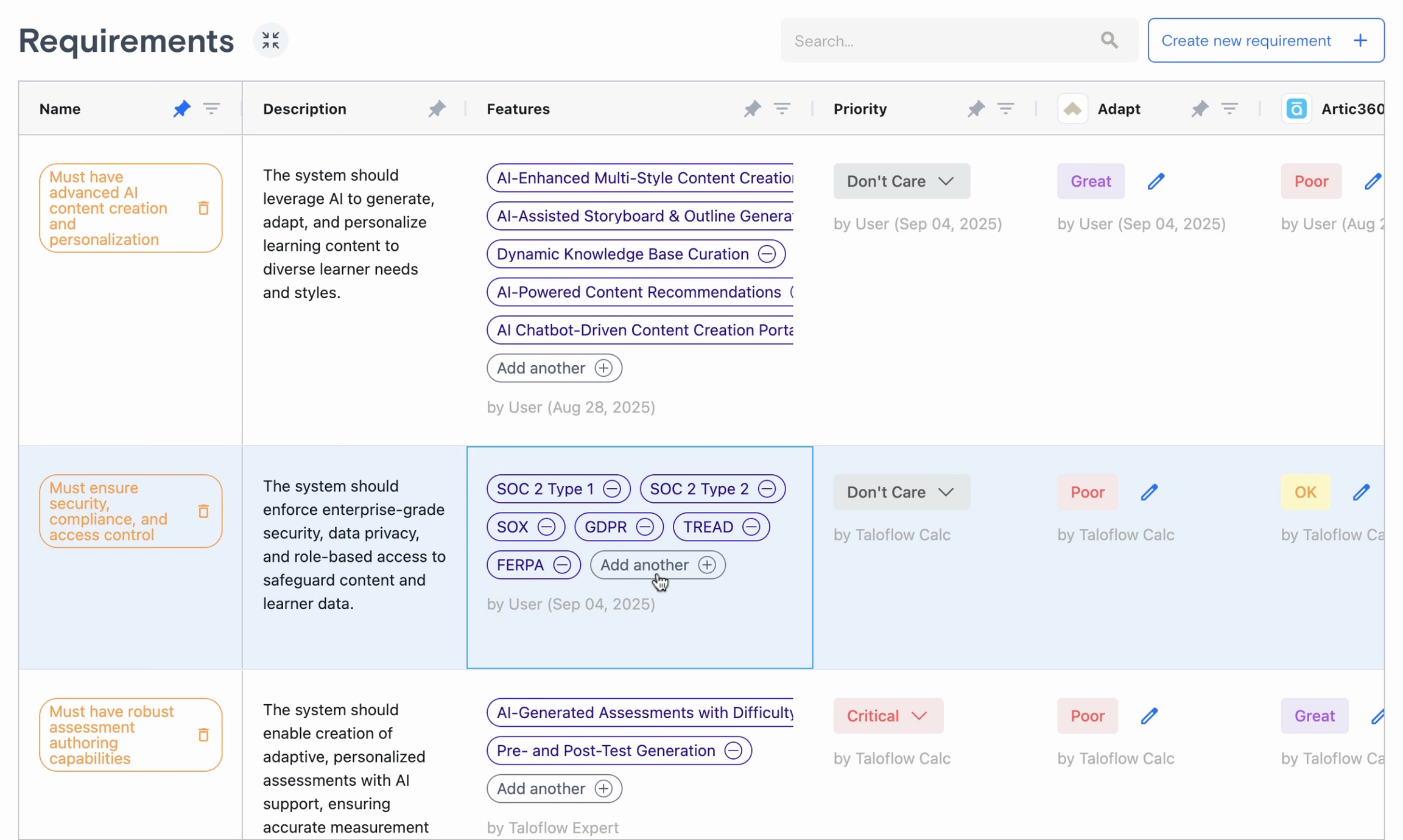This screenshot has height=840, width=1403.
Task: Open the Critical priority dropdown
Action: (x=887, y=716)
